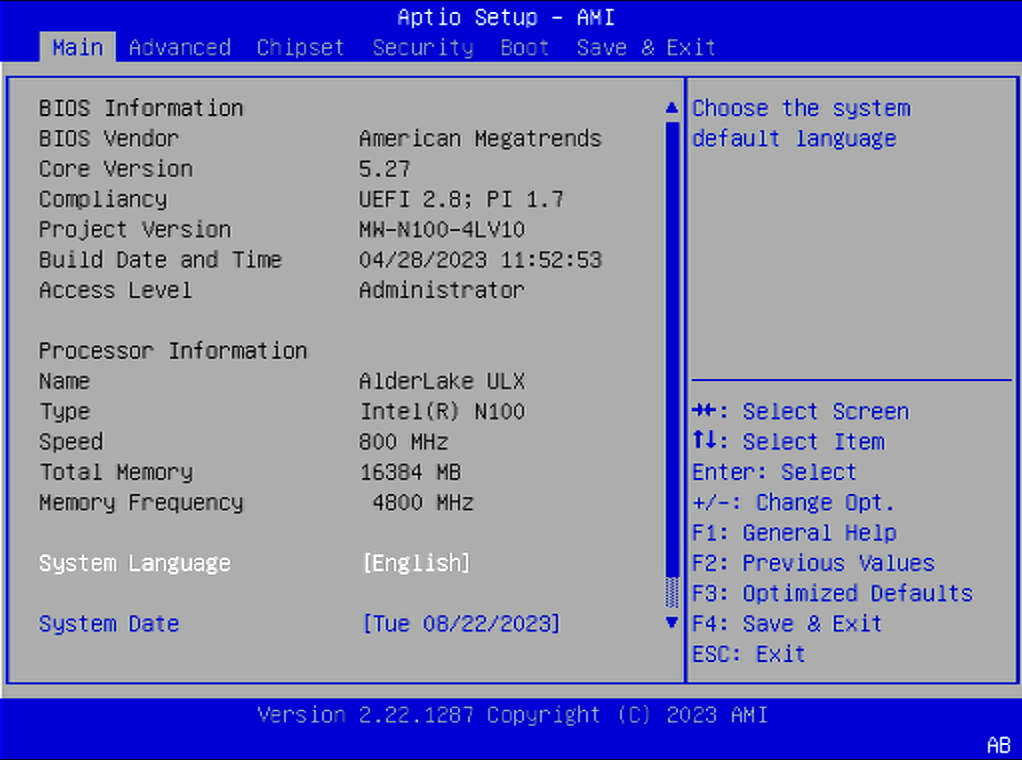Click the AlderLake ULX value

point(442,381)
